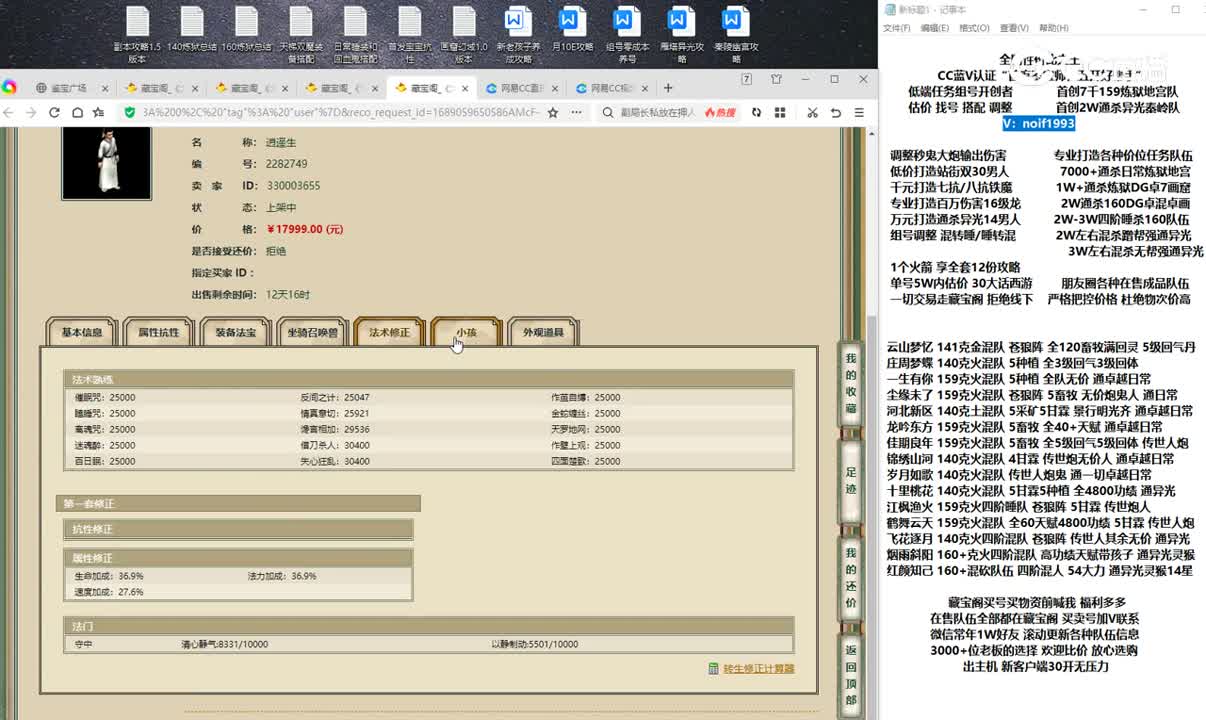Click the browser skin shirt icon
Viewport: 1206px width, 720px height.
776,80
